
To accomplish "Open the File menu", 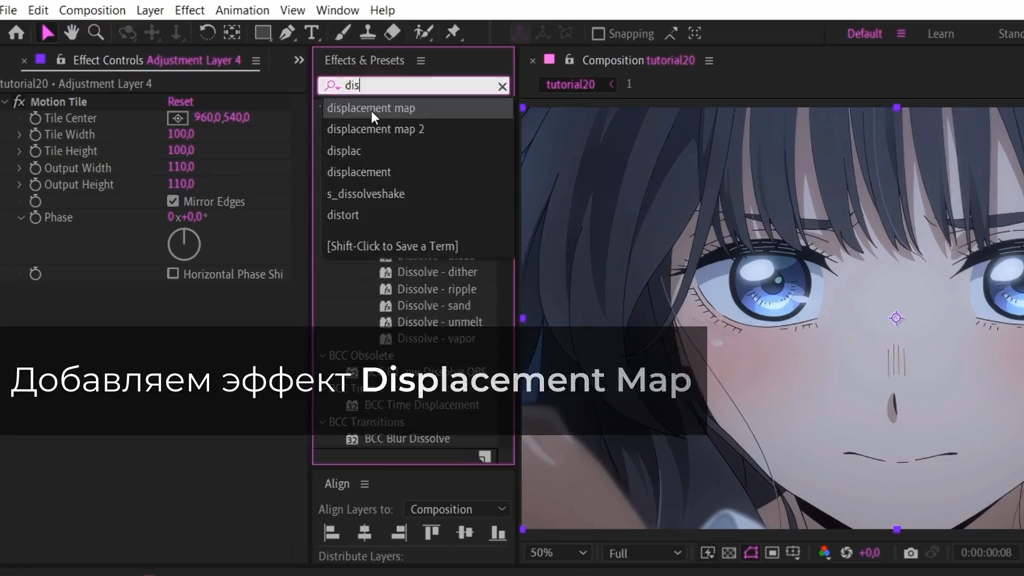I will (x=8, y=10).
